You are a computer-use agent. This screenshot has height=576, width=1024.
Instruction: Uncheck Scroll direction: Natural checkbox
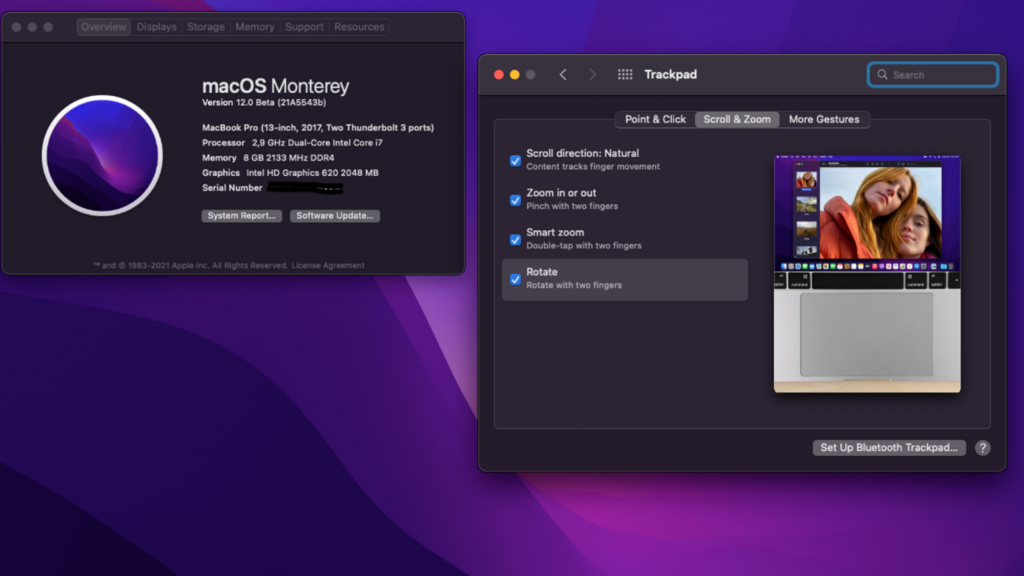click(x=516, y=160)
